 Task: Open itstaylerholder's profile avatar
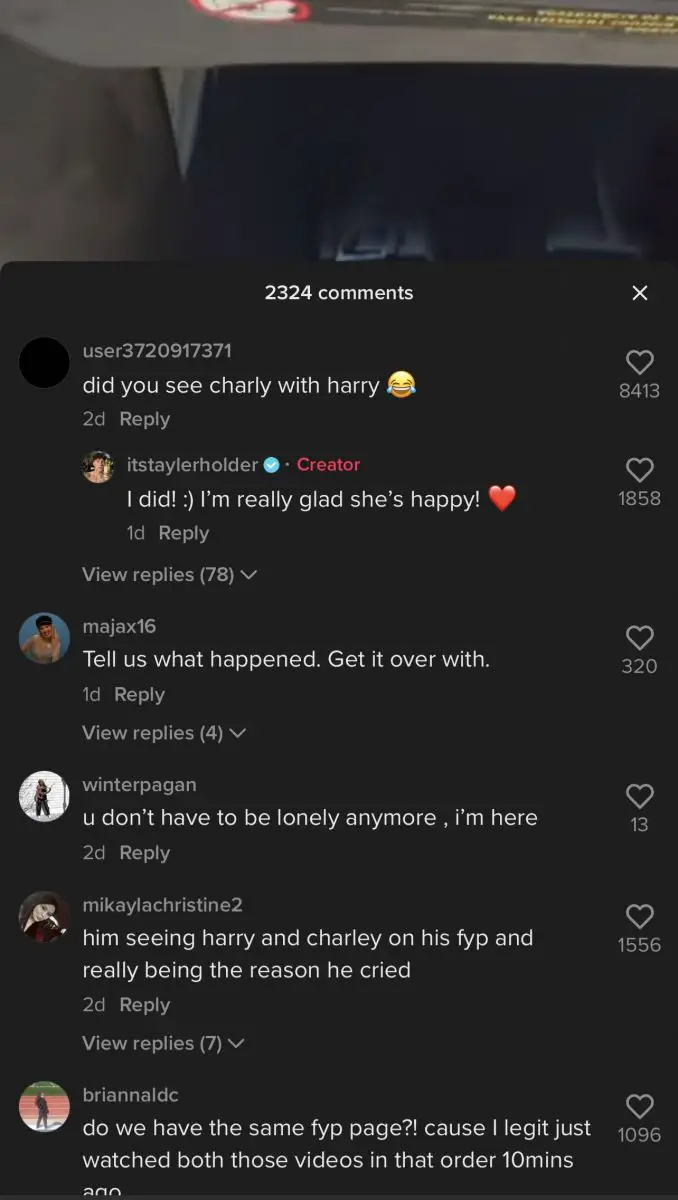(x=98, y=466)
